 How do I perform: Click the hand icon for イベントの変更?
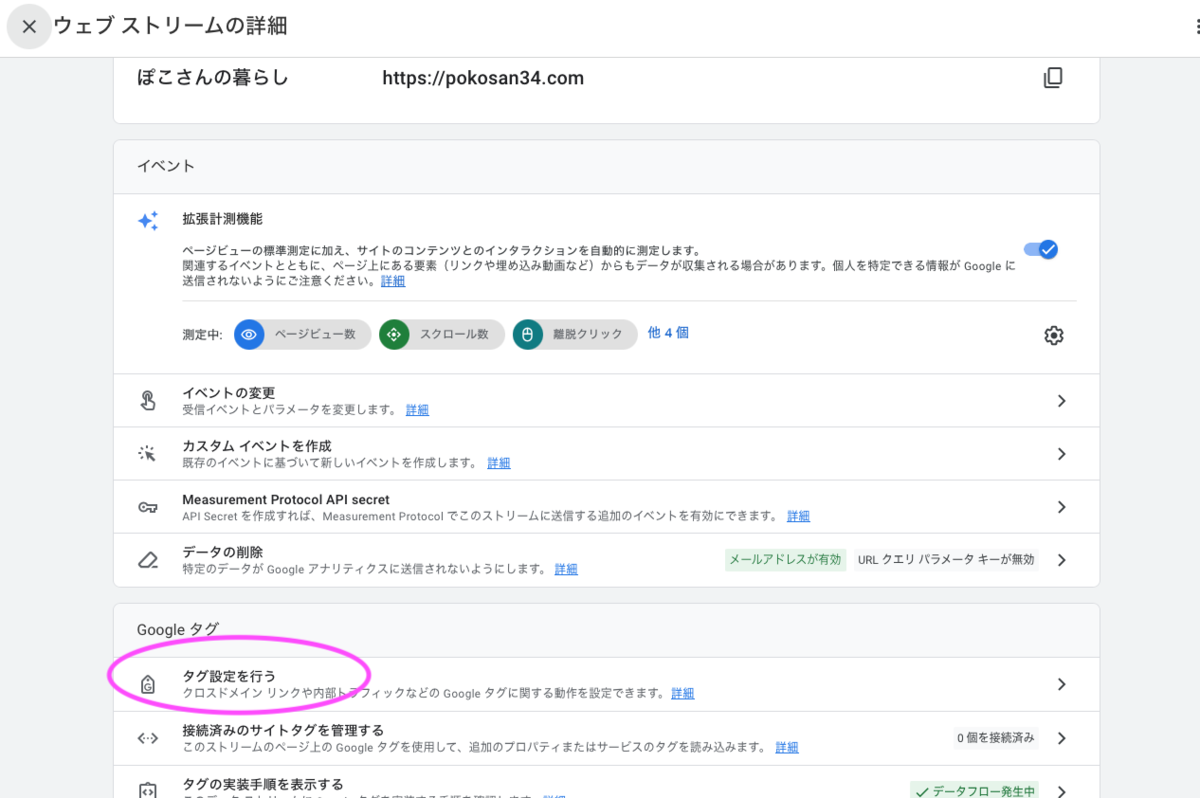pos(148,401)
